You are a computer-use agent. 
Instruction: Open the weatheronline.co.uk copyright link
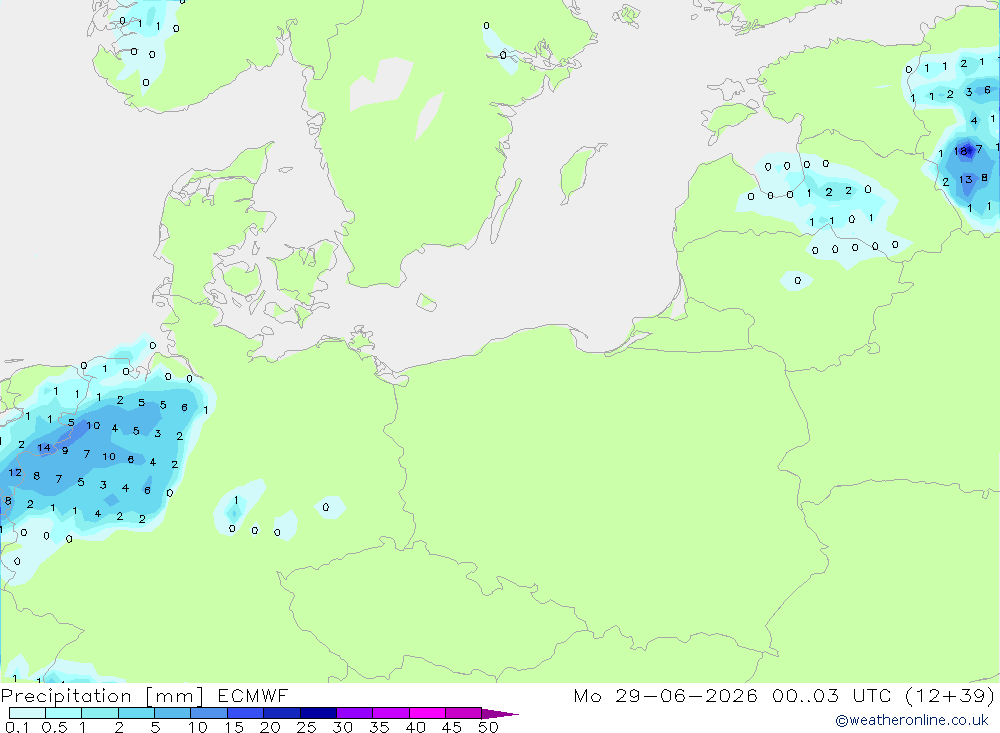(912, 720)
